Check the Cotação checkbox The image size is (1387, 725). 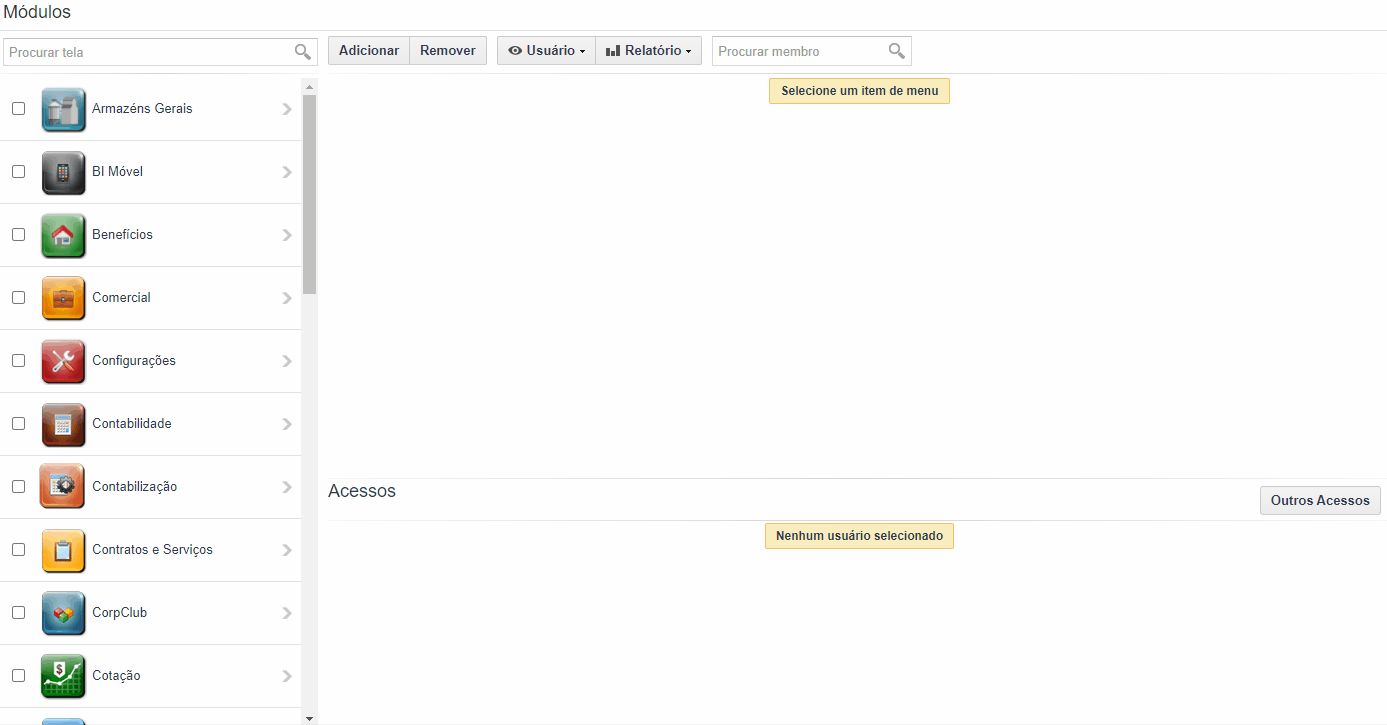pos(18,676)
